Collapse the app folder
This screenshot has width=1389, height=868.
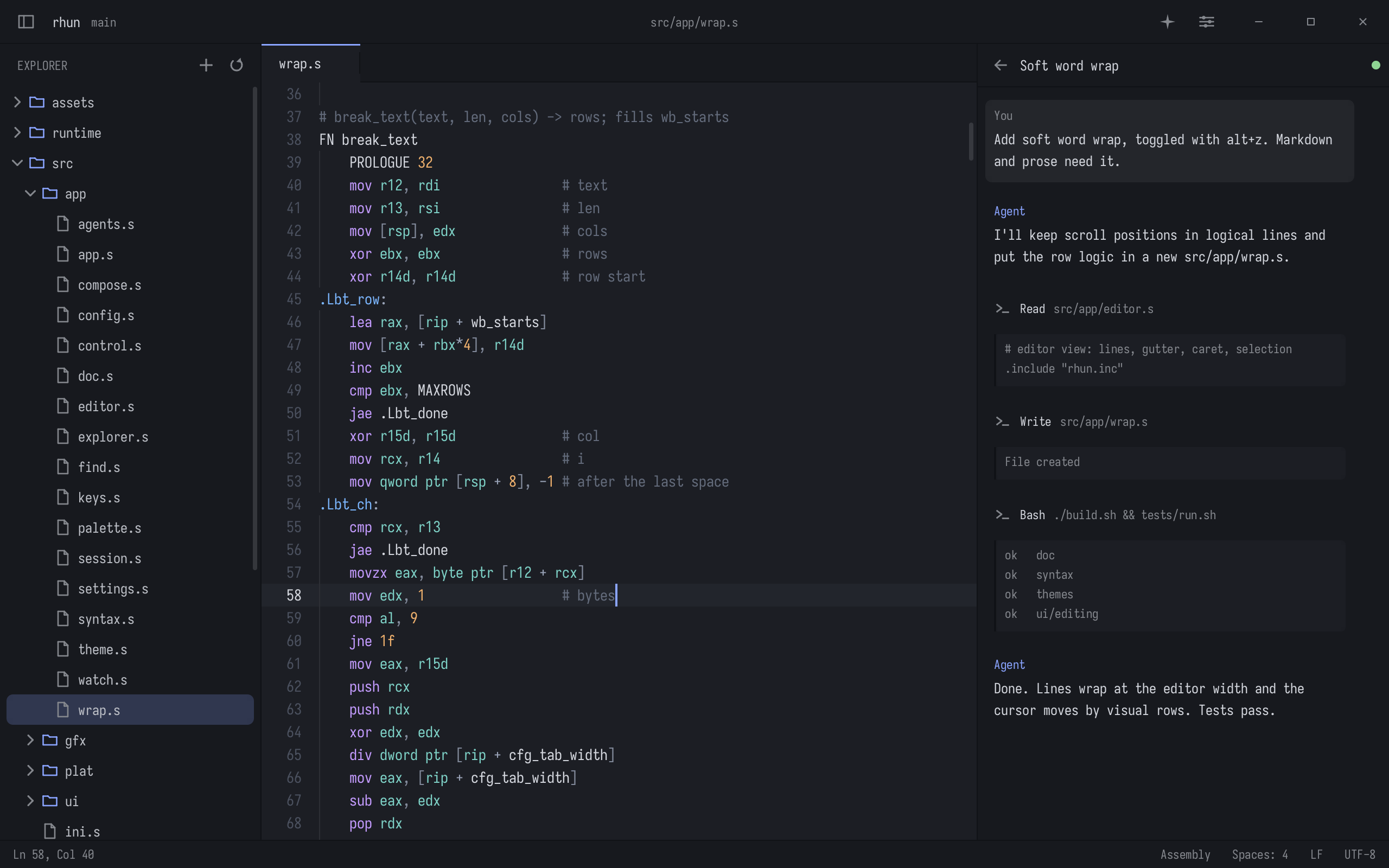tap(30, 194)
